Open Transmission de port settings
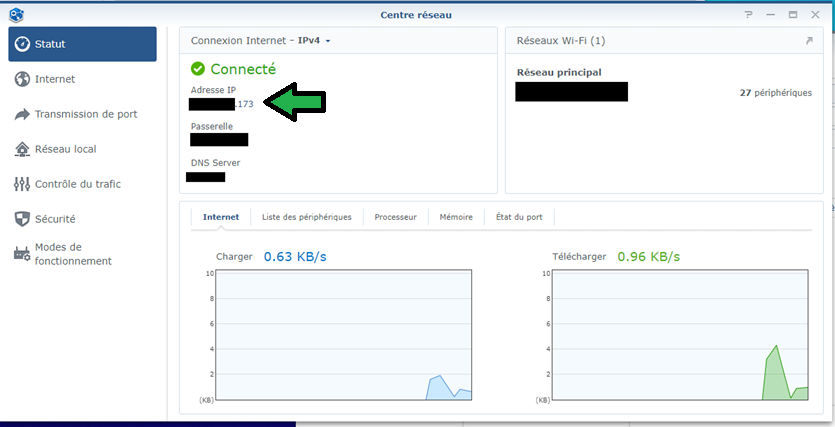This screenshot has width=835, height=427. [83, 114]
